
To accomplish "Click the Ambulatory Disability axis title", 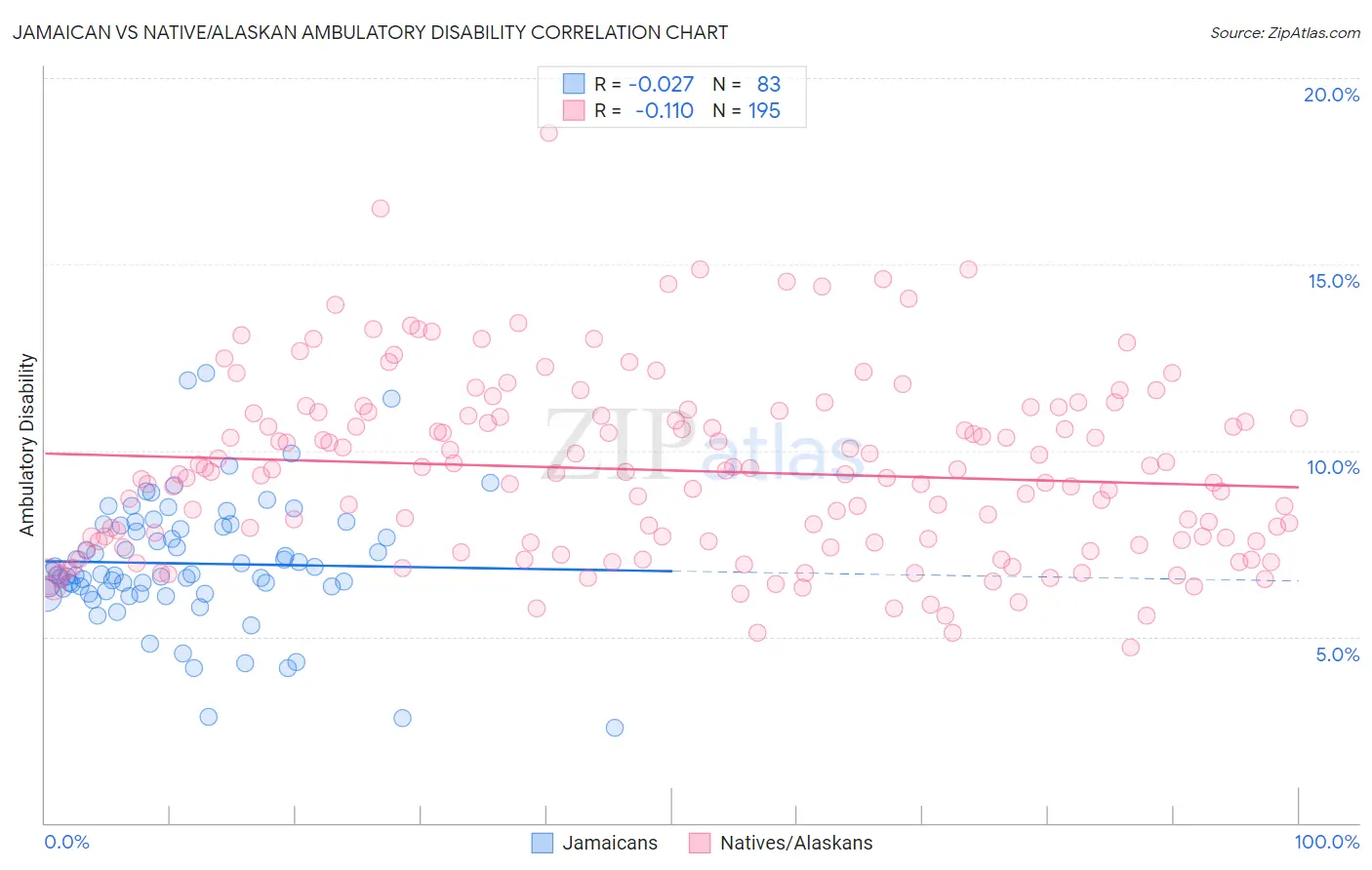I will click(x=27, y=445).
